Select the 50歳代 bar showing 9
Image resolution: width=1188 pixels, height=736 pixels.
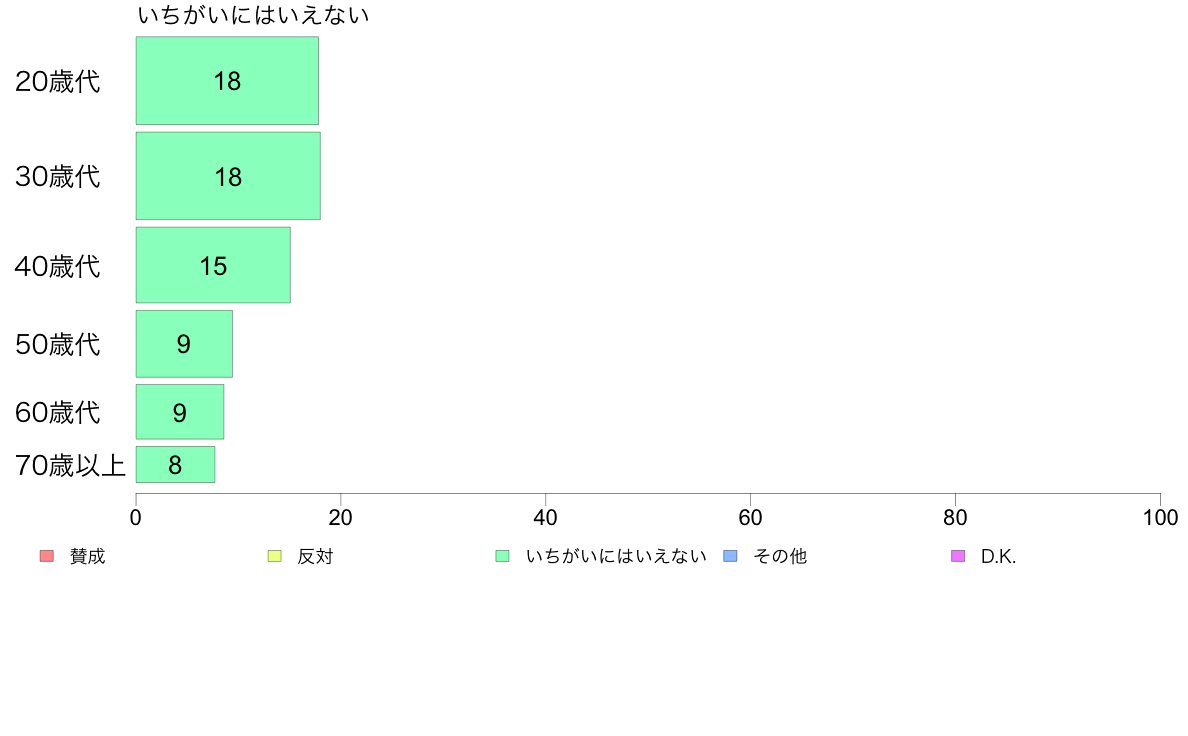[184, 344]
